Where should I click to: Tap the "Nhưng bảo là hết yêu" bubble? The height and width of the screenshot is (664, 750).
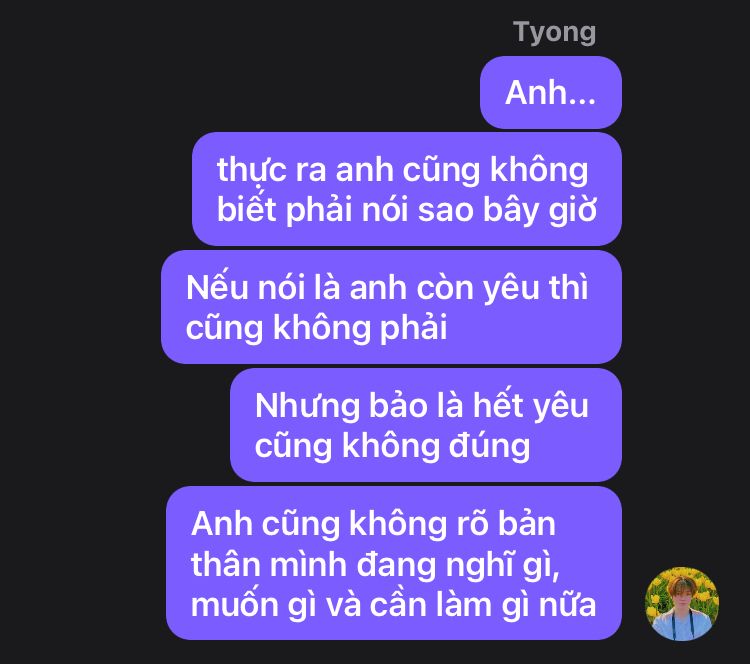pyautogui.click(x=426, y=425)
